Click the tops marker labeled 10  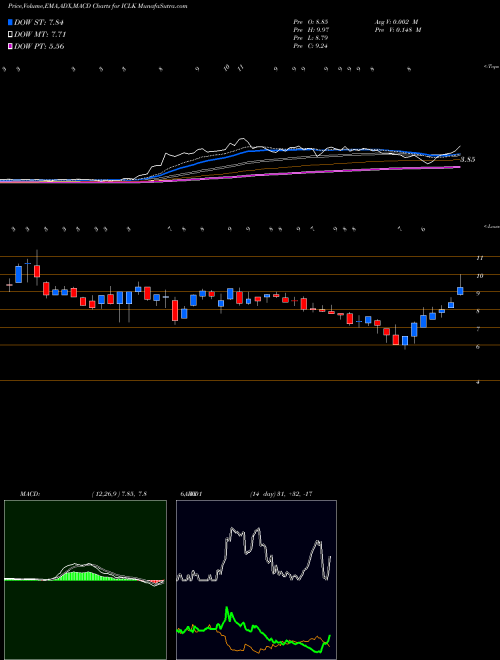coord(227,67)
